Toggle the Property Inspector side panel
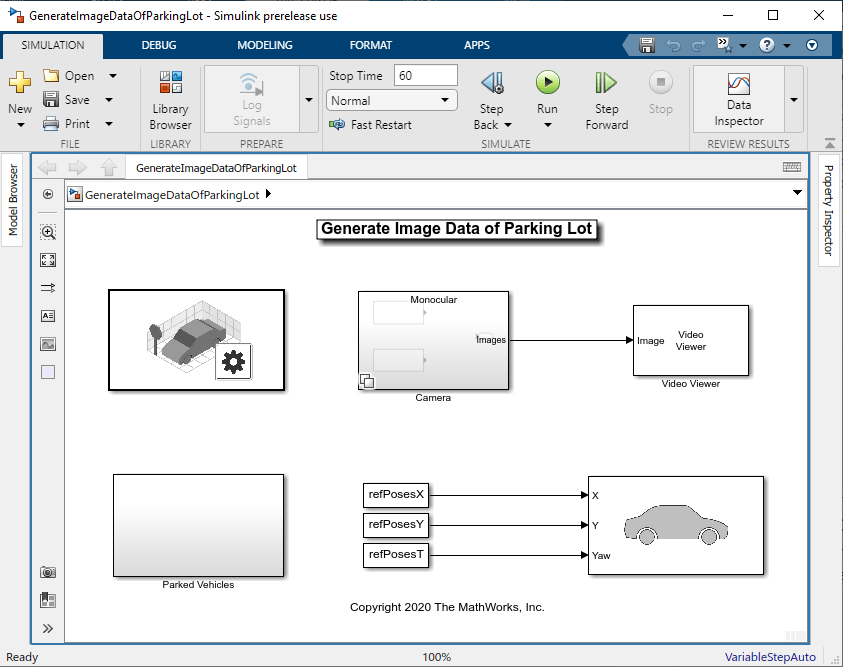The height and width of the screenshot is (667, 843). pyautogui.click(x=828, y=210)
